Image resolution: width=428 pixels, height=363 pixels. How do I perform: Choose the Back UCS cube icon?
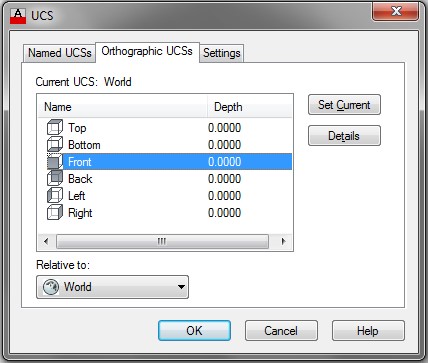55,179
